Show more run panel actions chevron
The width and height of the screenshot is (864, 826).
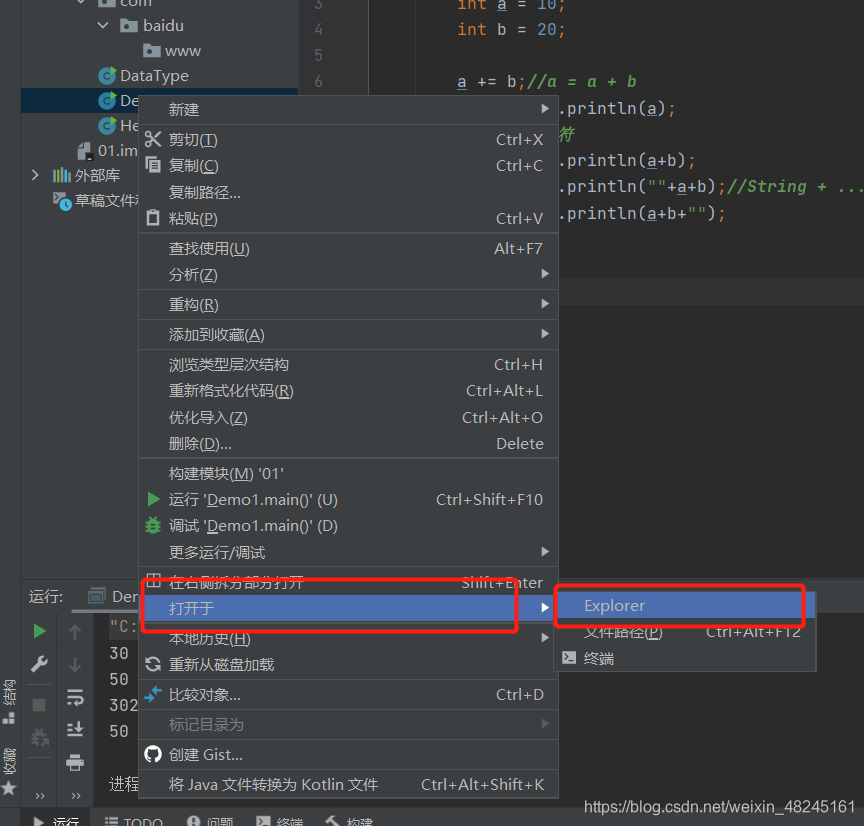pyautogui.click(x=75, y=795)
